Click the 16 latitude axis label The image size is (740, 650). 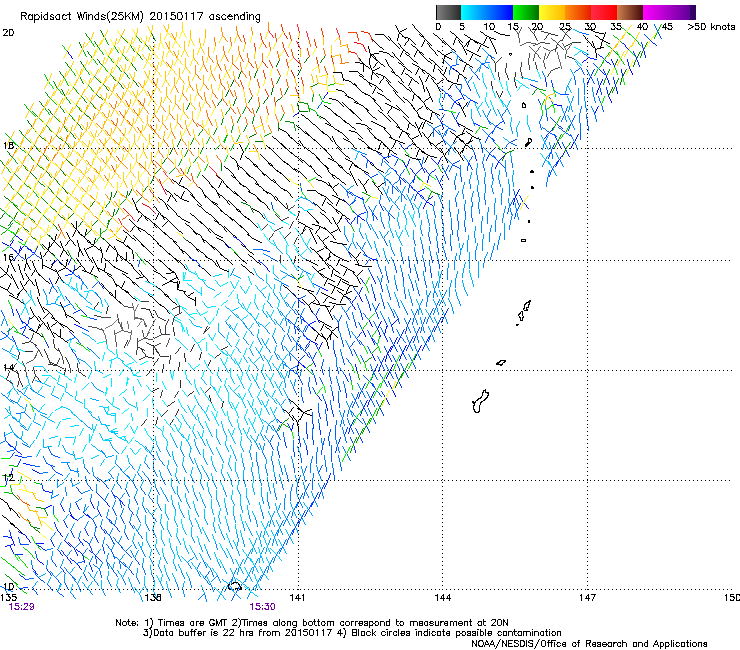pyautogui.click(x=8, y=257)
